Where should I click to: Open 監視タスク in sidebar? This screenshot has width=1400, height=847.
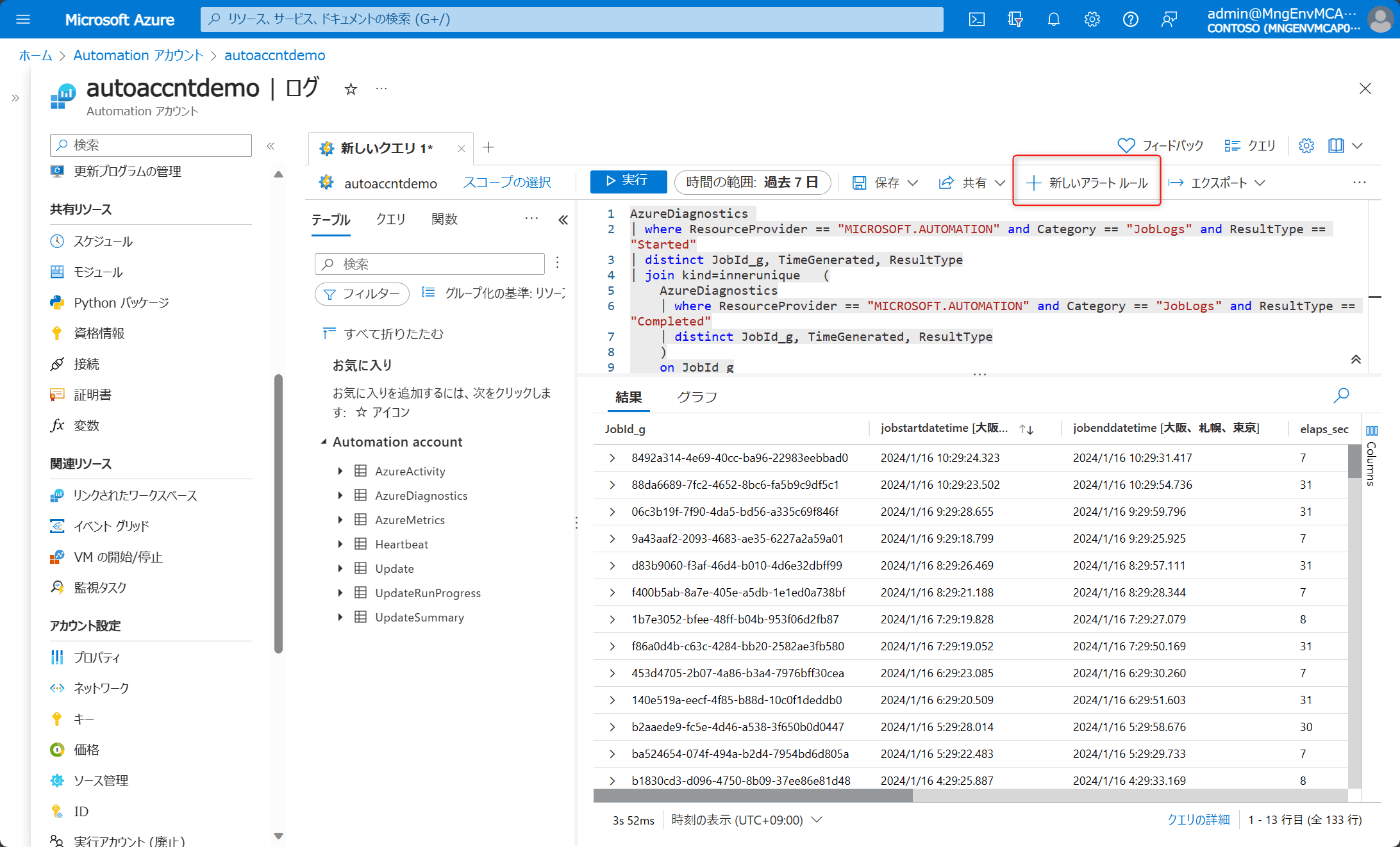pyautogui.click(x=100, y=588)
